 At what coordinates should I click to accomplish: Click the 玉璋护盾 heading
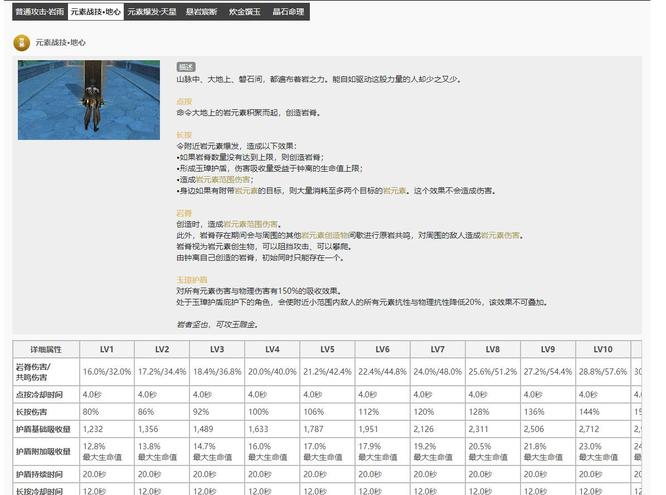click(192, 280)
